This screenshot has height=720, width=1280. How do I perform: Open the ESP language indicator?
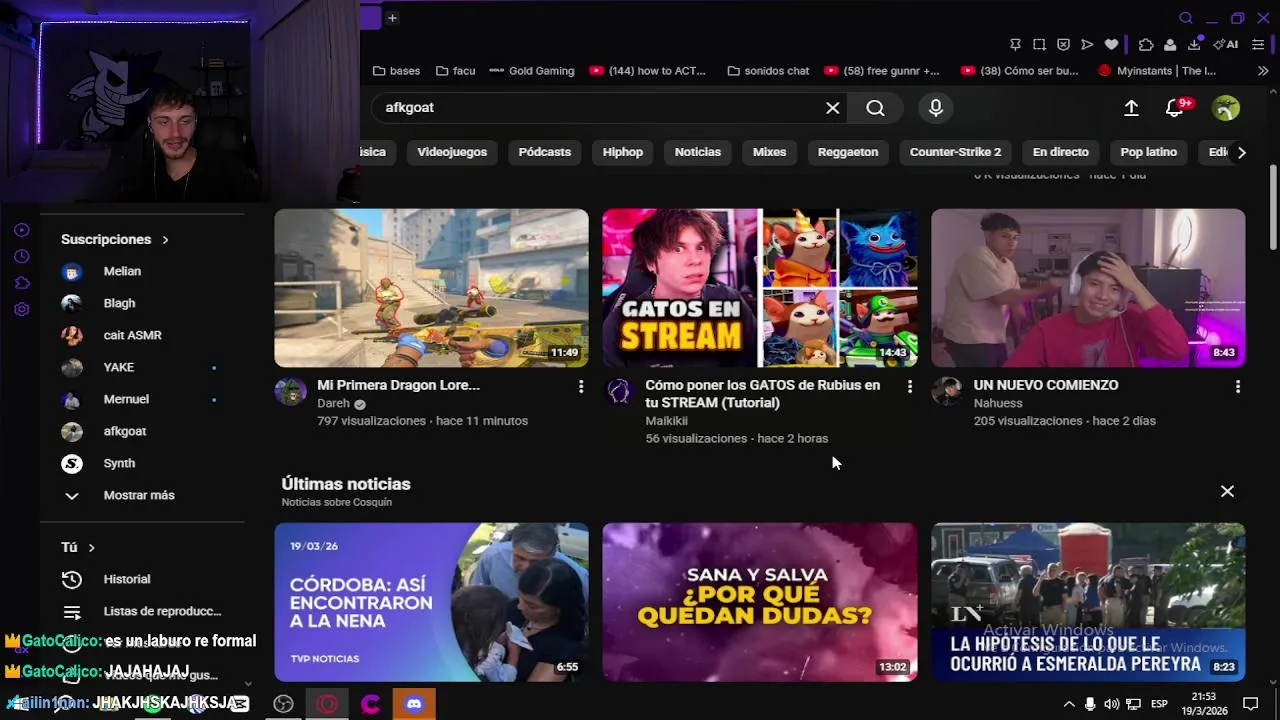pos(1159,704)
